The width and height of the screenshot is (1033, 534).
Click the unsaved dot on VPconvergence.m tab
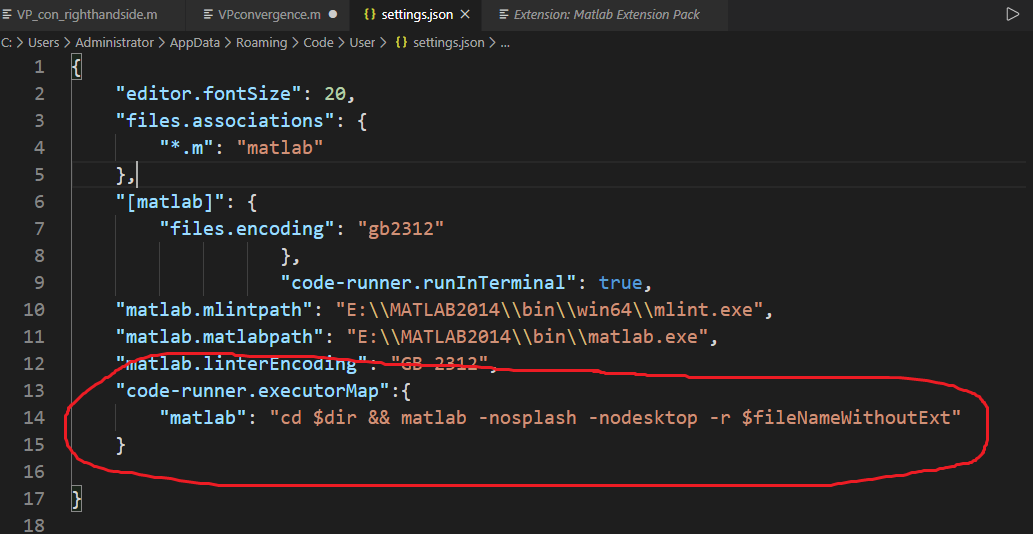333,14
